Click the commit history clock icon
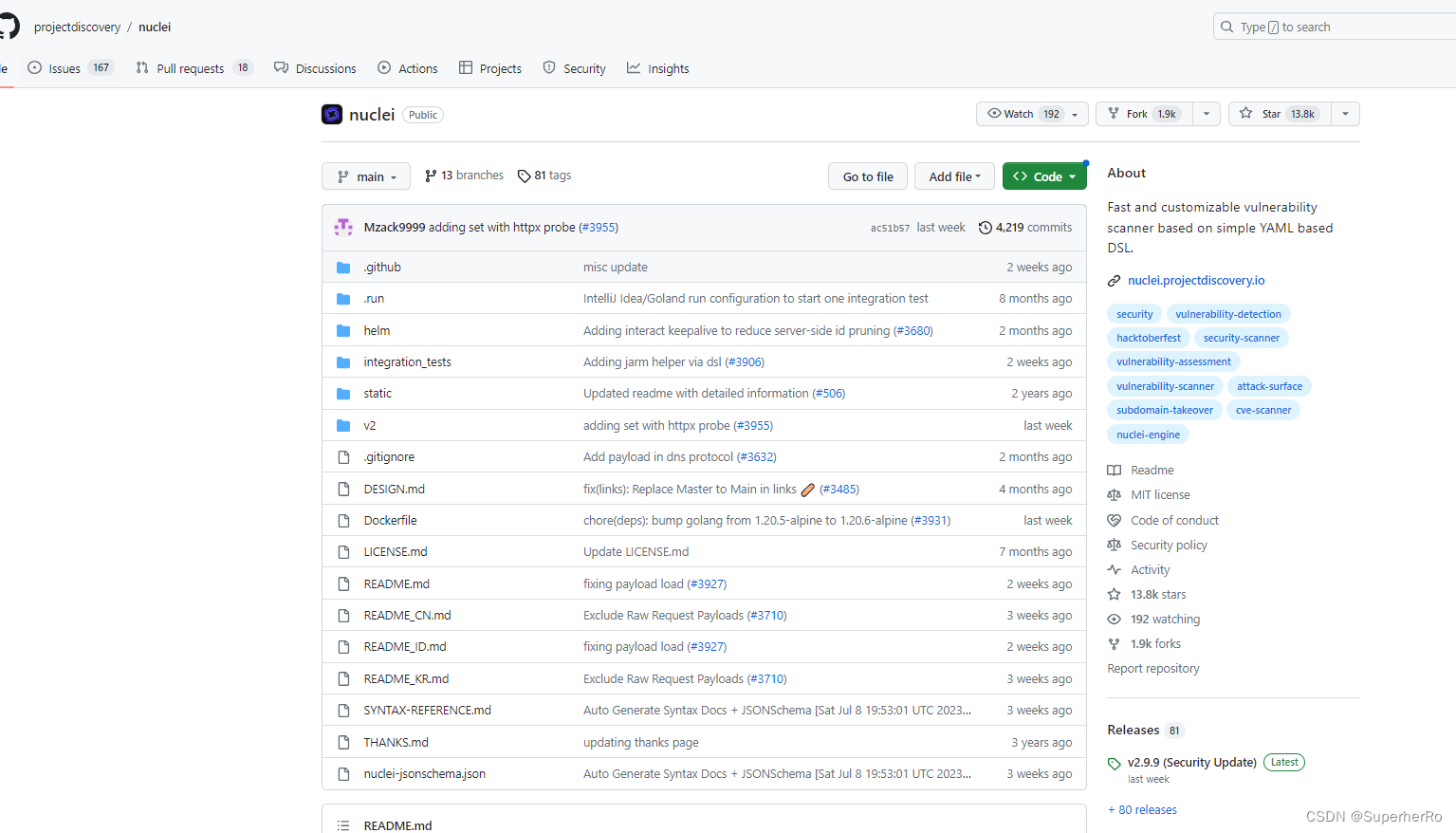The image size is (1456, 833). point(984,227)
